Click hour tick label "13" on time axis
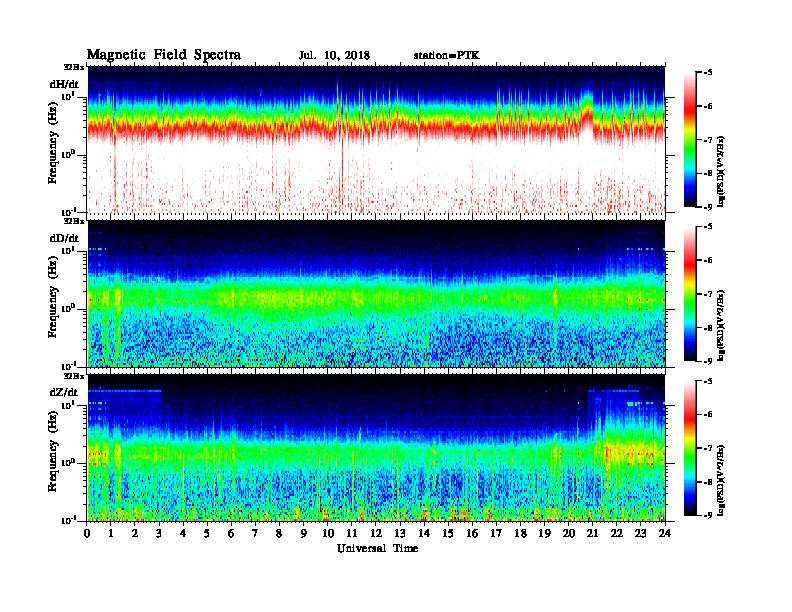The image size is (792, 612). click(400, 533)
